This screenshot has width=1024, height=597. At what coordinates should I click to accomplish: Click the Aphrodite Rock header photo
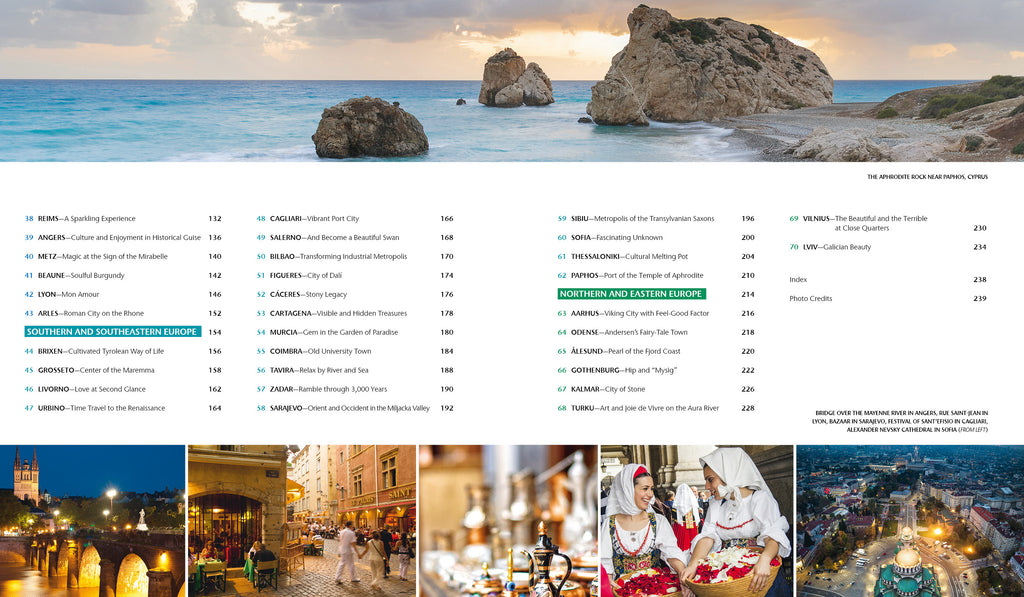coord(512,80)
